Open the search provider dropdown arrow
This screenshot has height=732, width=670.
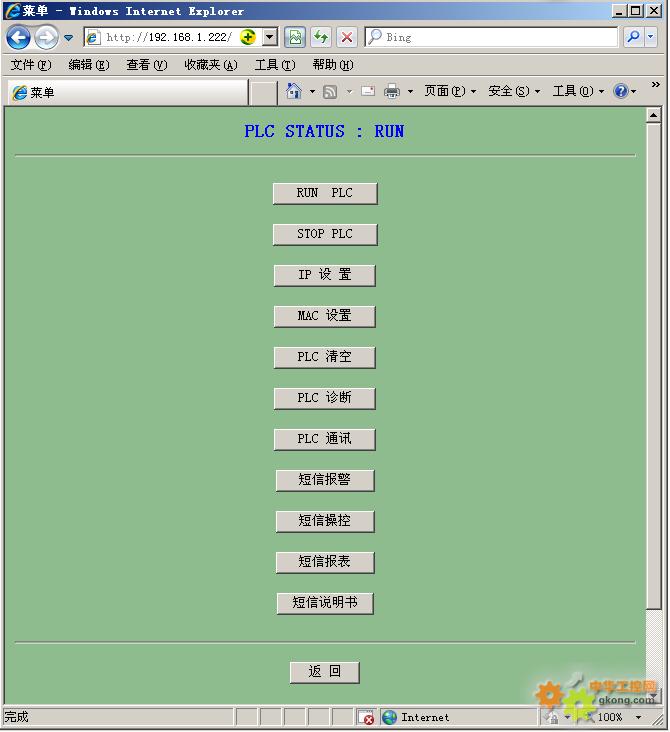coord(651,37)
